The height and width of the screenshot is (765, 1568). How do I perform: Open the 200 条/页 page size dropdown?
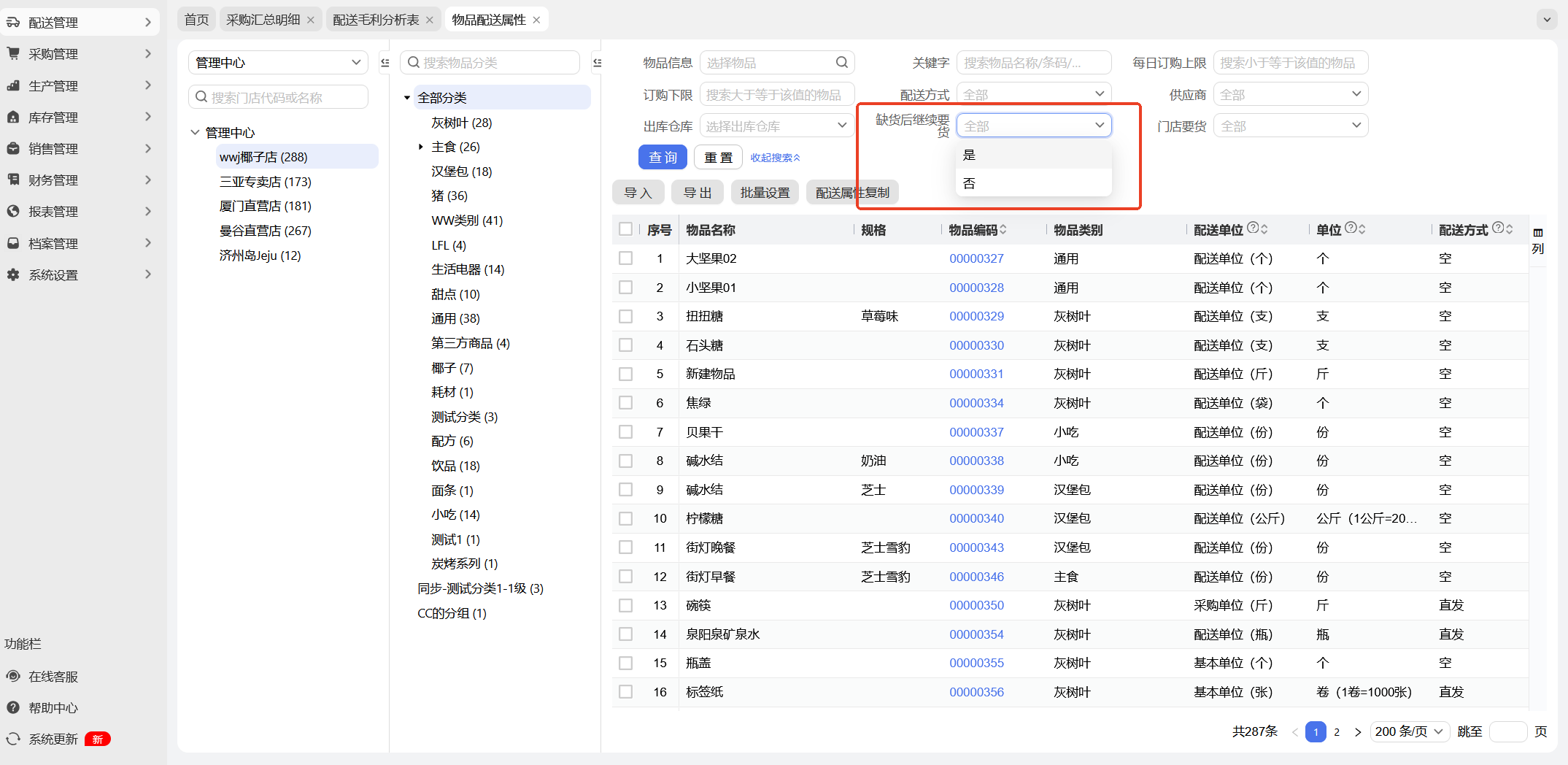click(1409, 731)
